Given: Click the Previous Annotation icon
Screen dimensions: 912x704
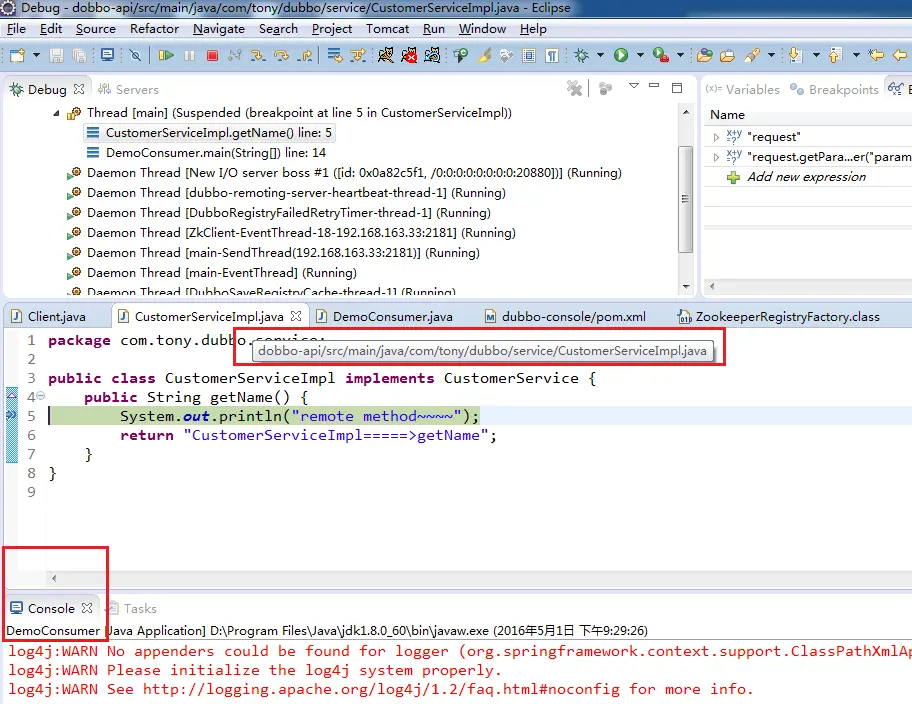Looking at the screenshot, I should click(x=836, y=55).
